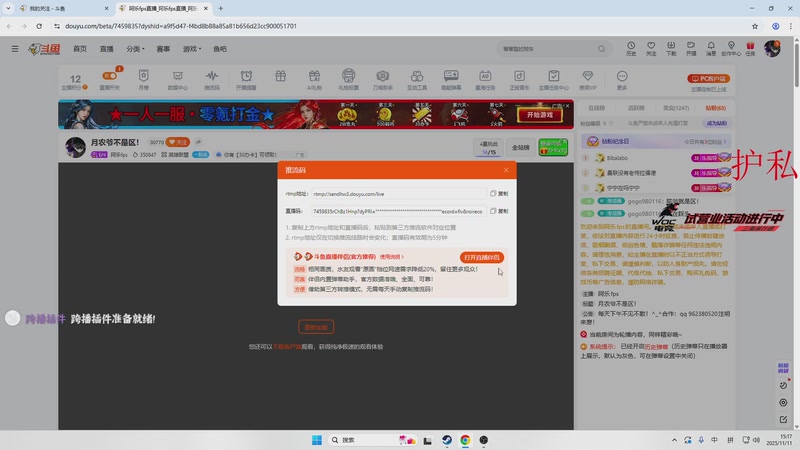The height and width of the screenshot is (450, 800).
Task: Open the AI礼物 icon
Action: 314,80
